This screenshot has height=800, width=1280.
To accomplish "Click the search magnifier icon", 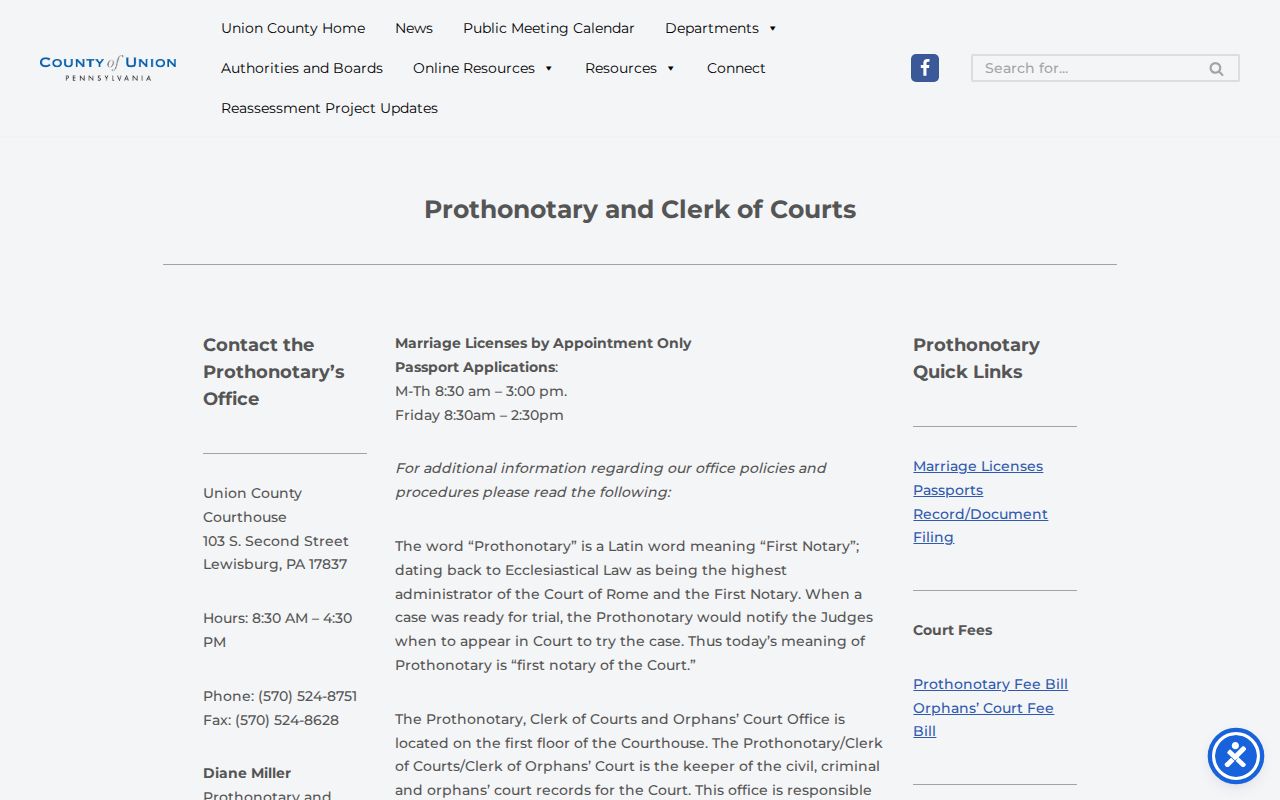I will pyautogui.click(x=1216, y=69).
